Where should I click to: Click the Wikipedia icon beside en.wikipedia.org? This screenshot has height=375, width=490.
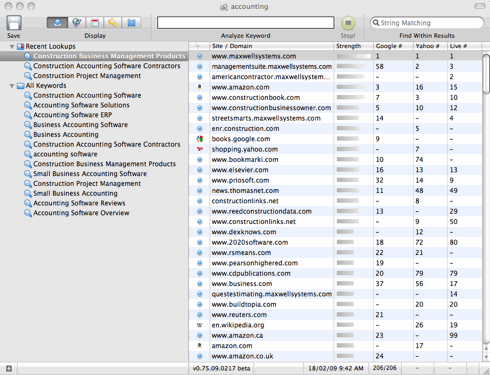click(199, 325)
